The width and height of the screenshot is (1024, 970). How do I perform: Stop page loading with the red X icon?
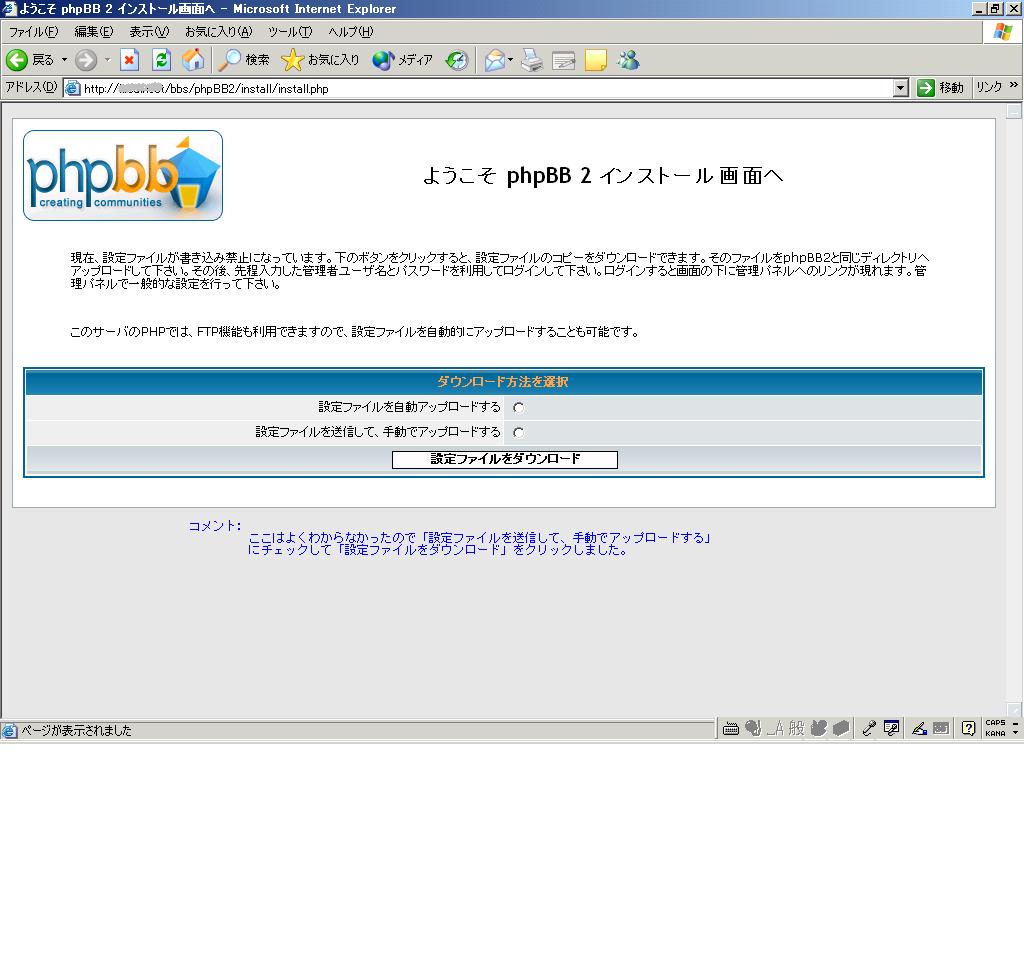click(129, 60)
